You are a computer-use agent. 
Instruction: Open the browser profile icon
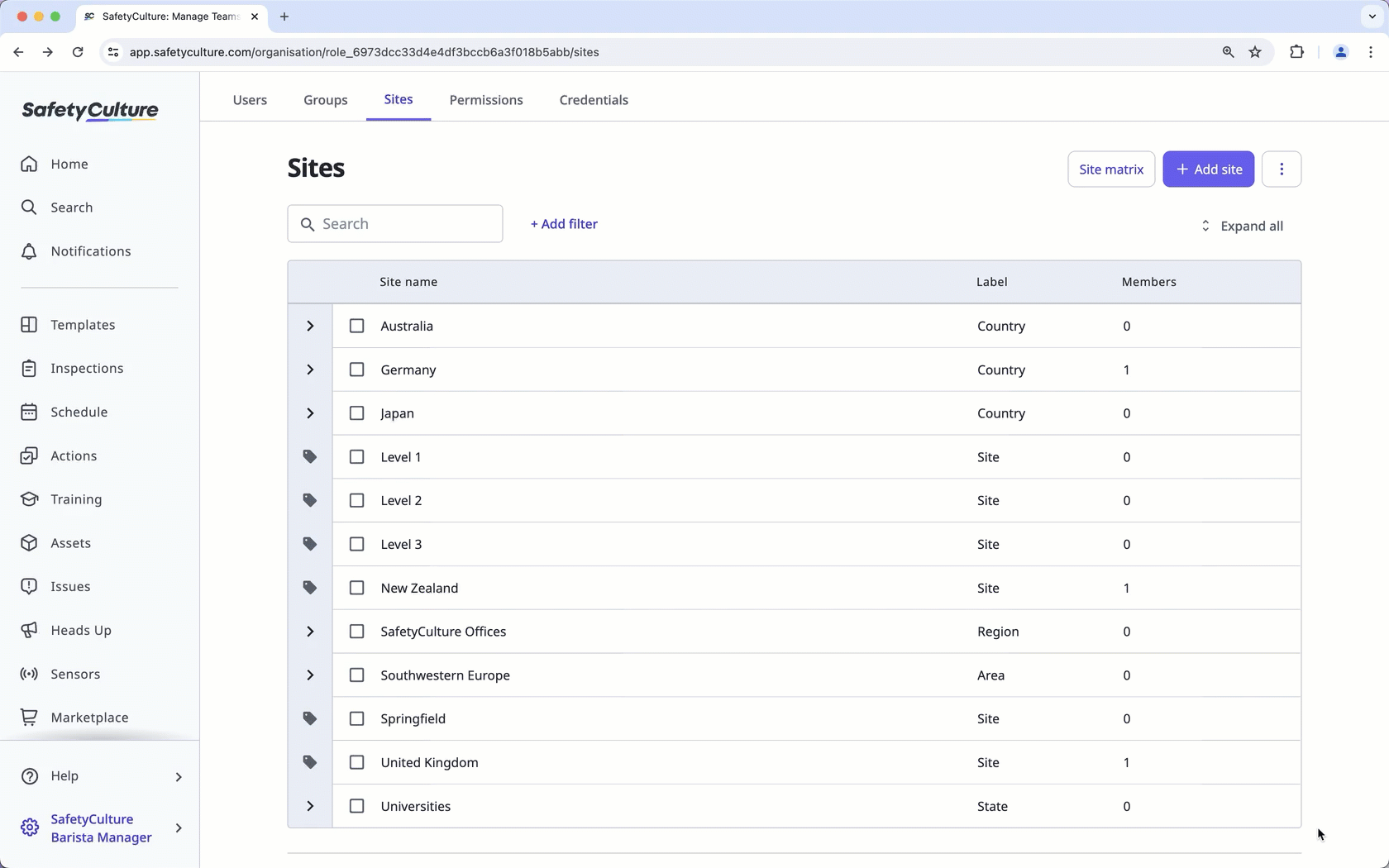[x=1341, y=52]
